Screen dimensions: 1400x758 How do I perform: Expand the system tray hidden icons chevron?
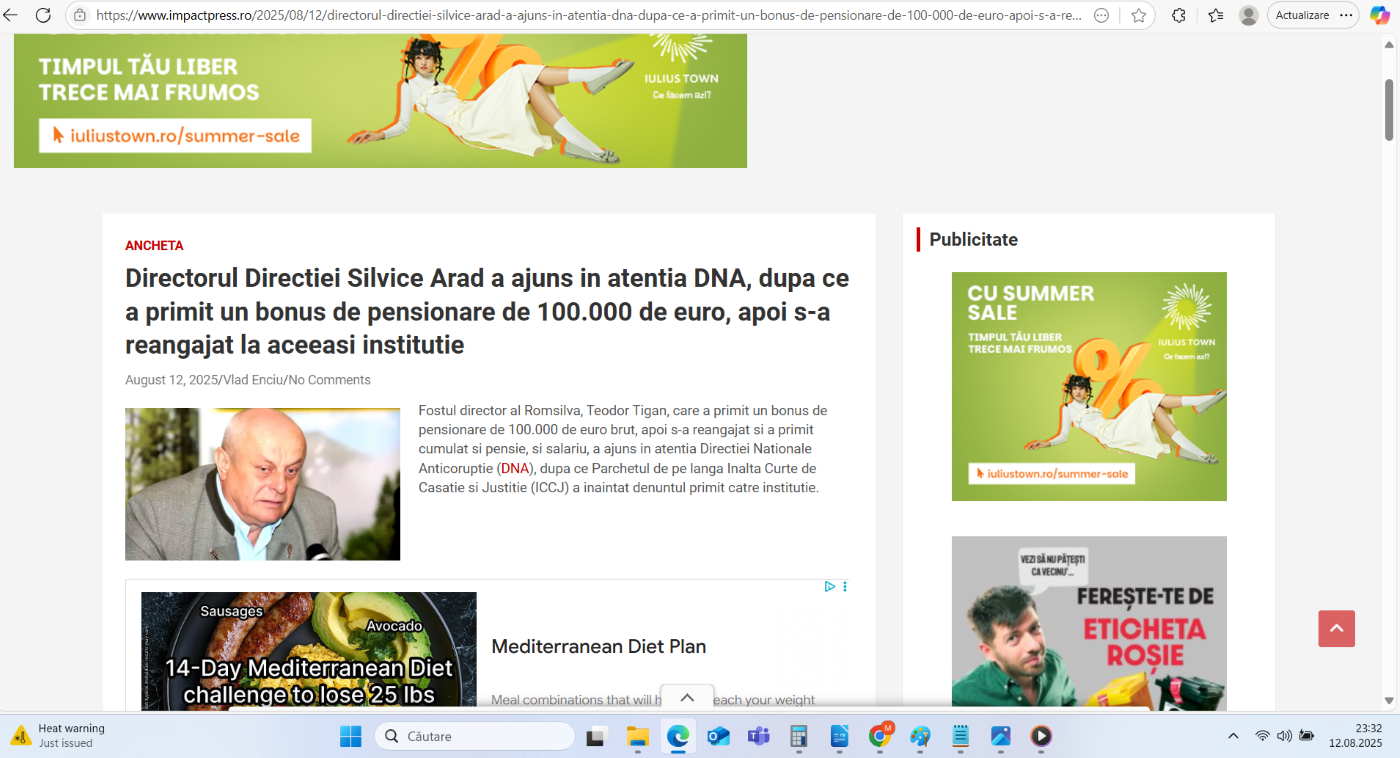tap(1233, 736)
